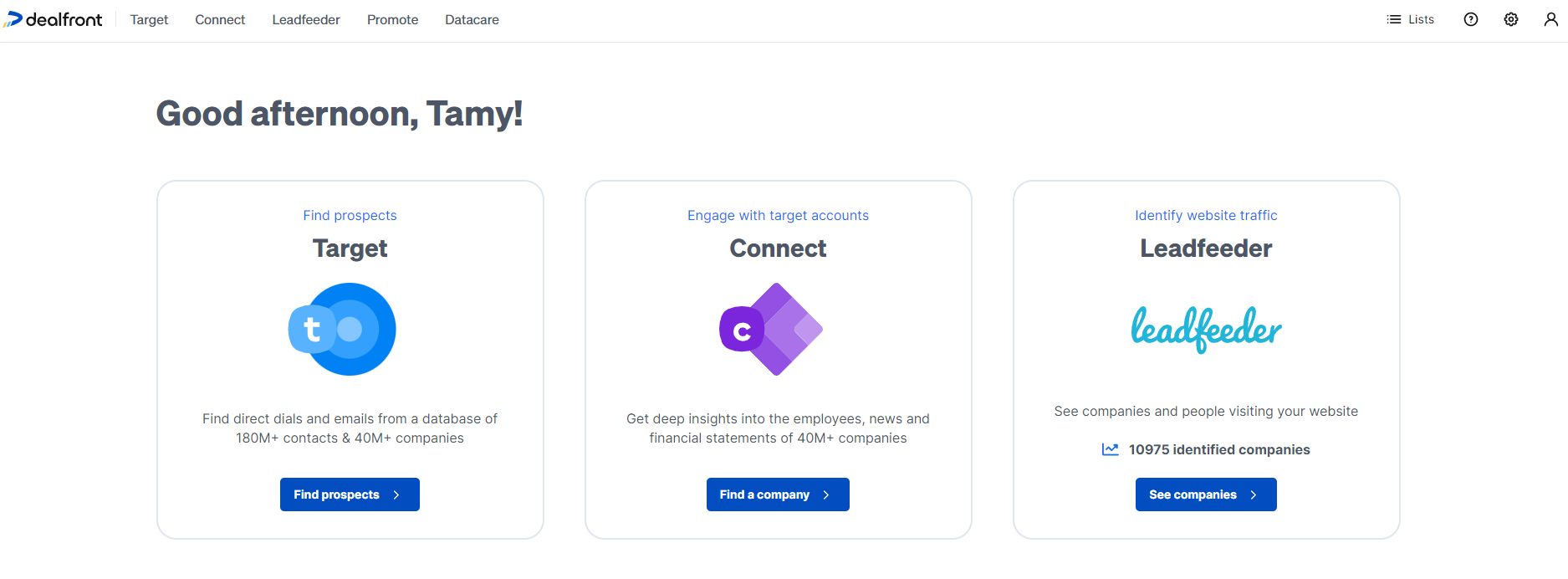The height and width of the screenshot is (579, 1568).
Task: Click the identified companies chart icon
Action: coord(1110,449)
